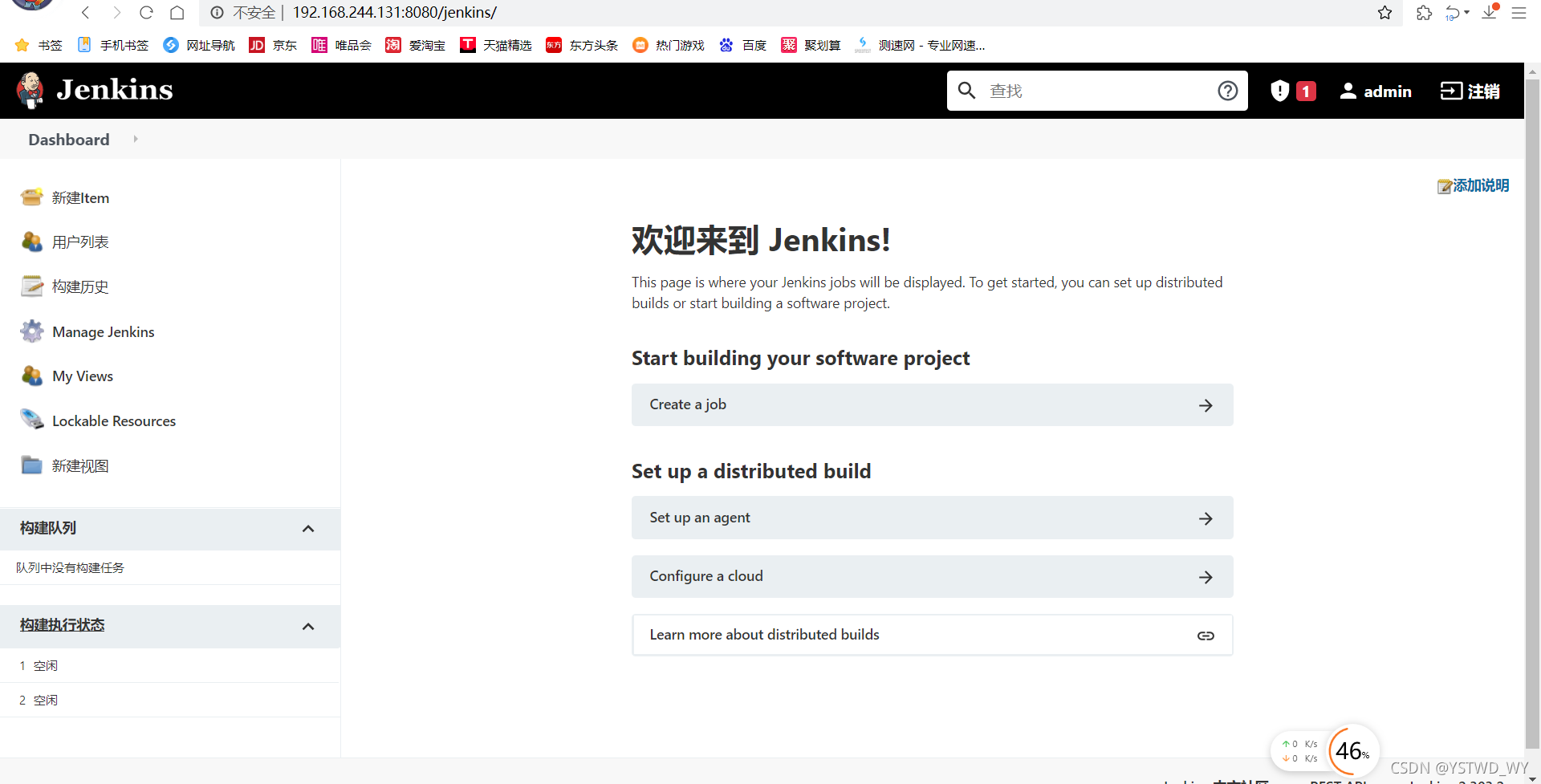Viewport: 1541px width, 784px height.
Task: Click the arrow on Set up an agent
Action: (x=1206, y=518)
